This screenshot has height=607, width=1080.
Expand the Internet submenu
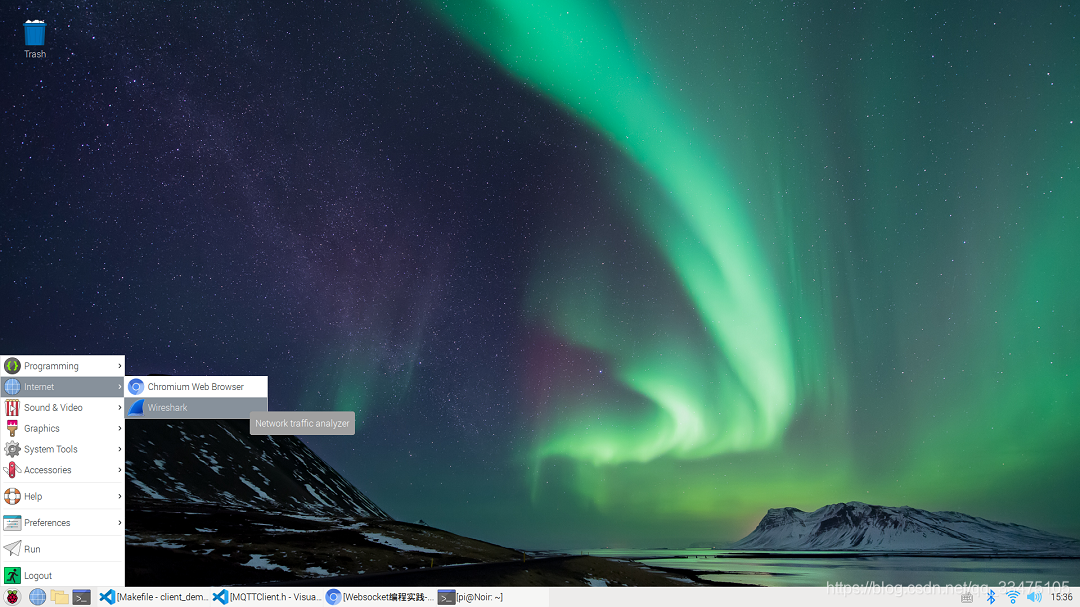coord(63,387)
